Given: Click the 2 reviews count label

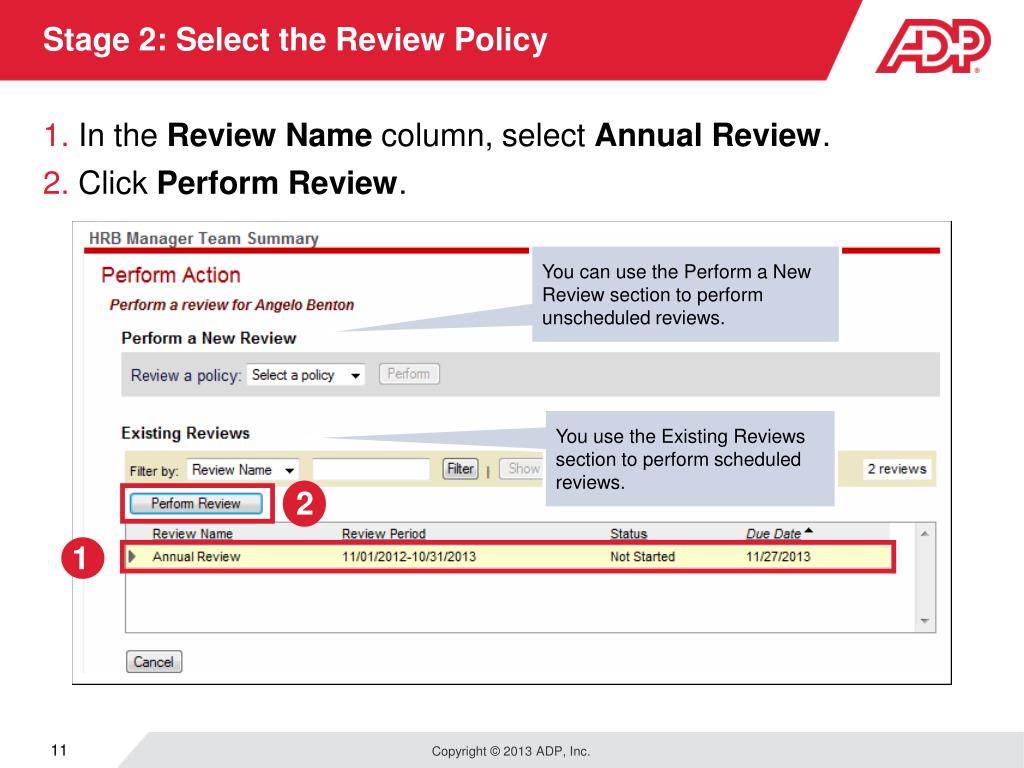Looking at the screenshot, I should (897, 469).
